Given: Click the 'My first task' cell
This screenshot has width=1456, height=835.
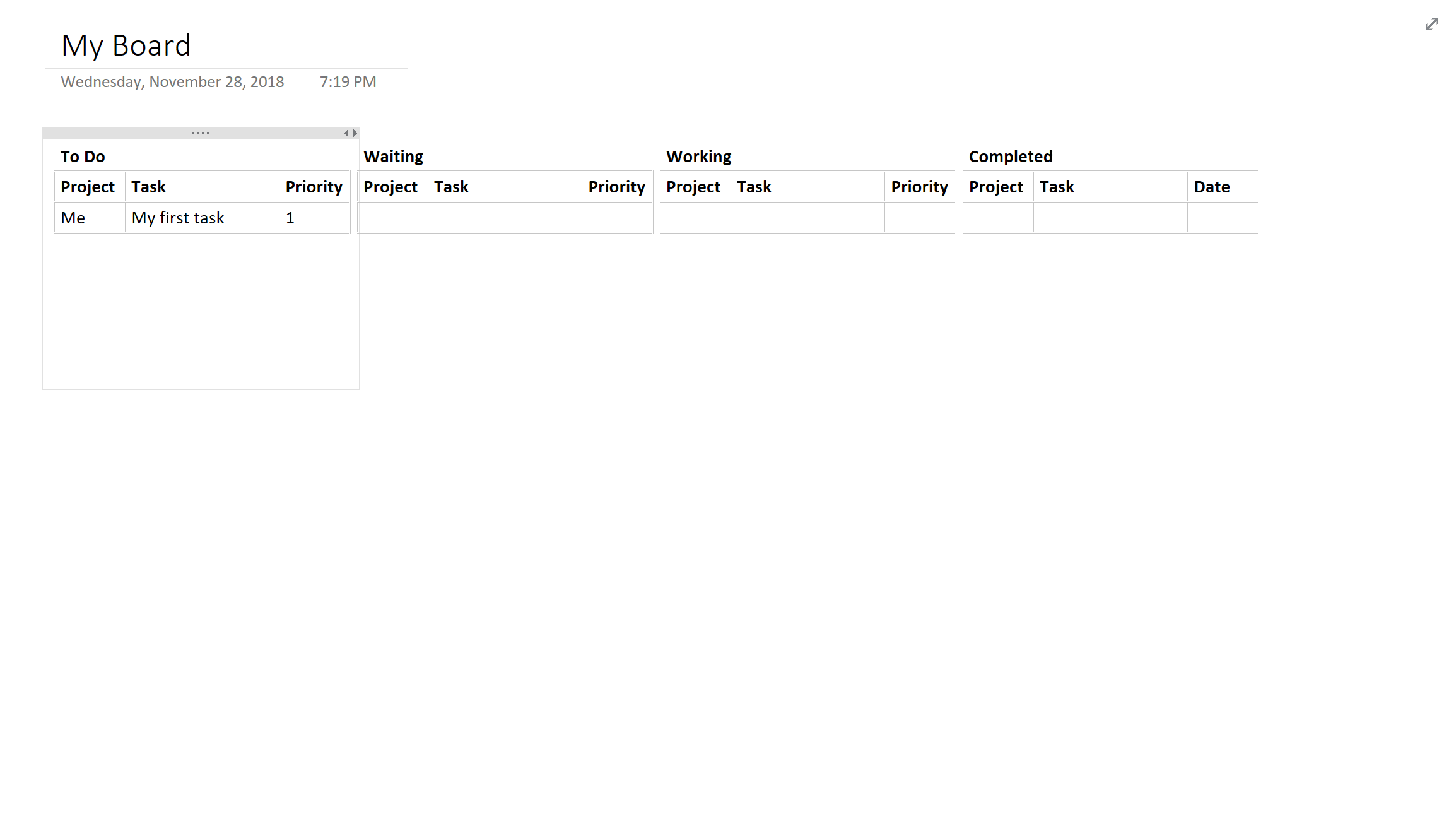Looking at the screenshot, I should (x=178, y=218).
